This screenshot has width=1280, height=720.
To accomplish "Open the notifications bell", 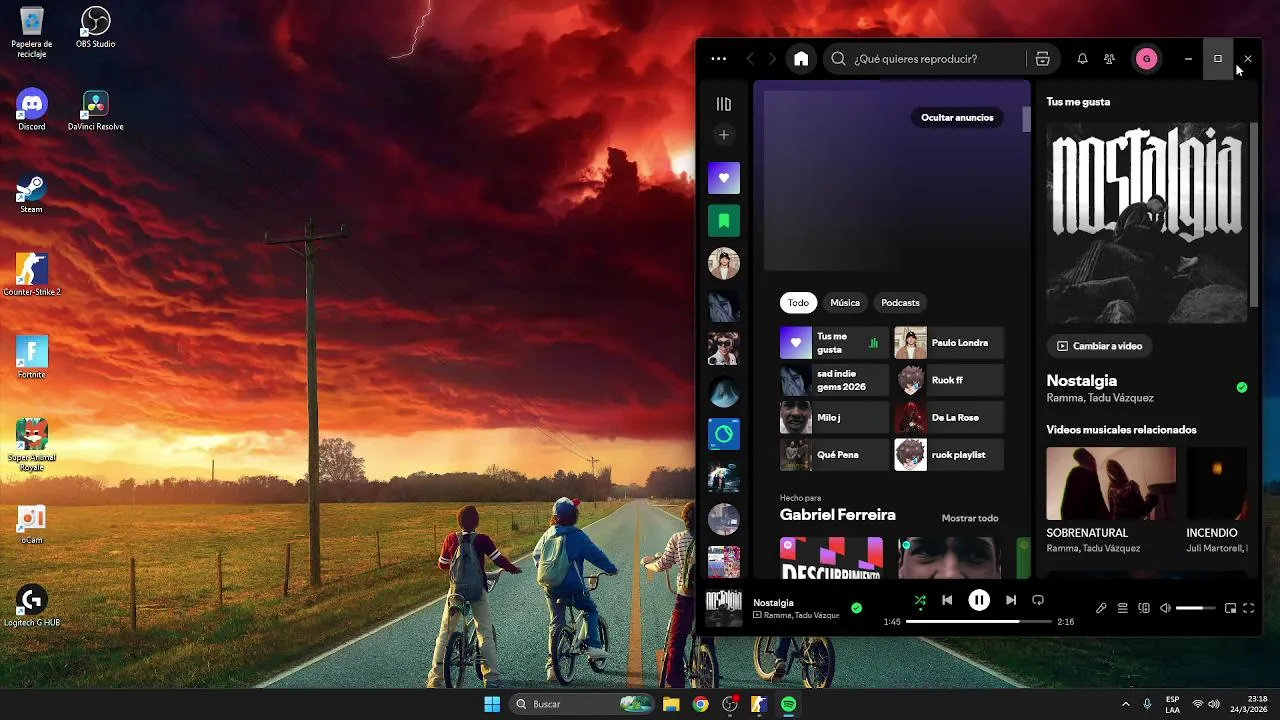I will coord(1082,59).
